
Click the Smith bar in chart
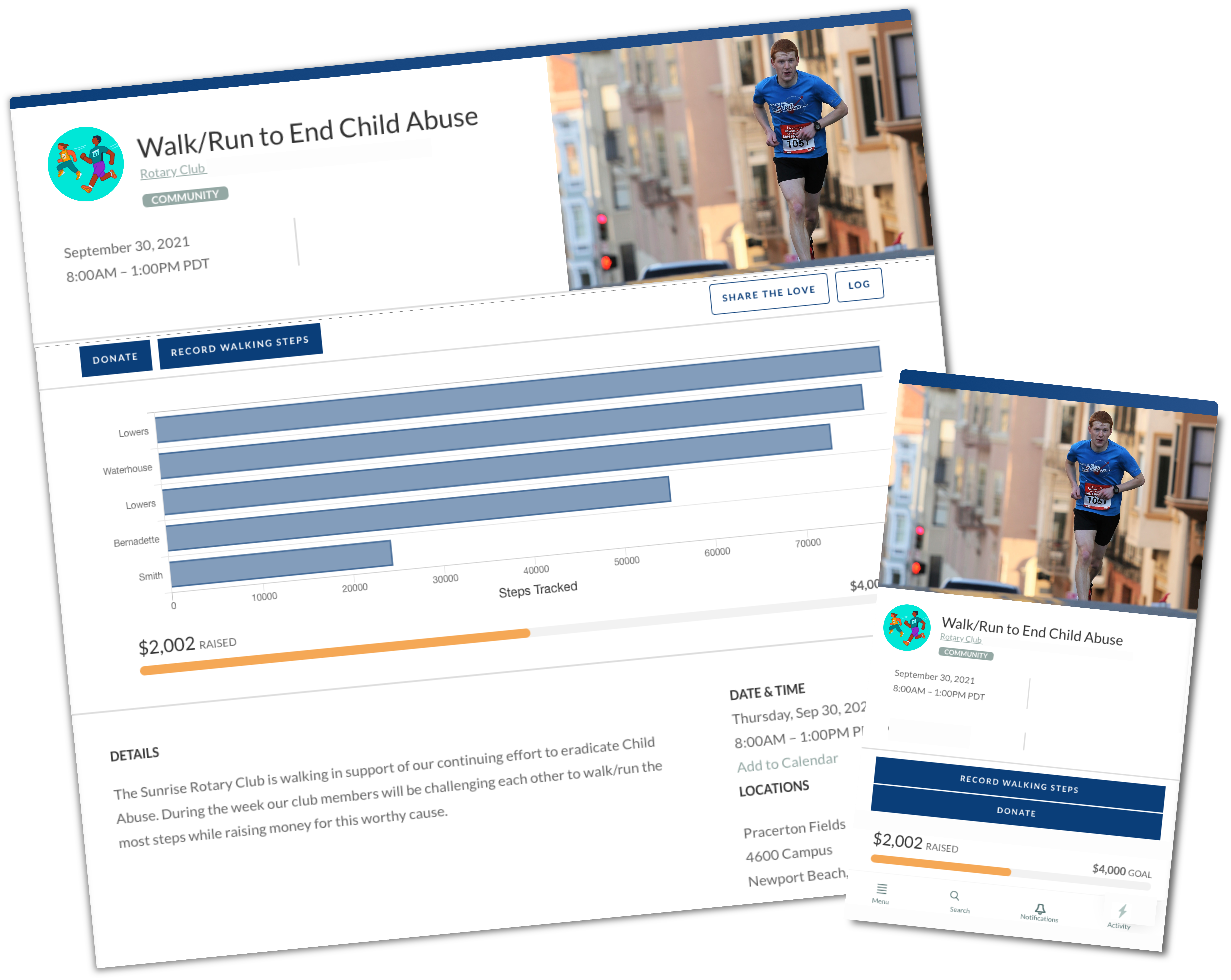[x=281, y=563]
